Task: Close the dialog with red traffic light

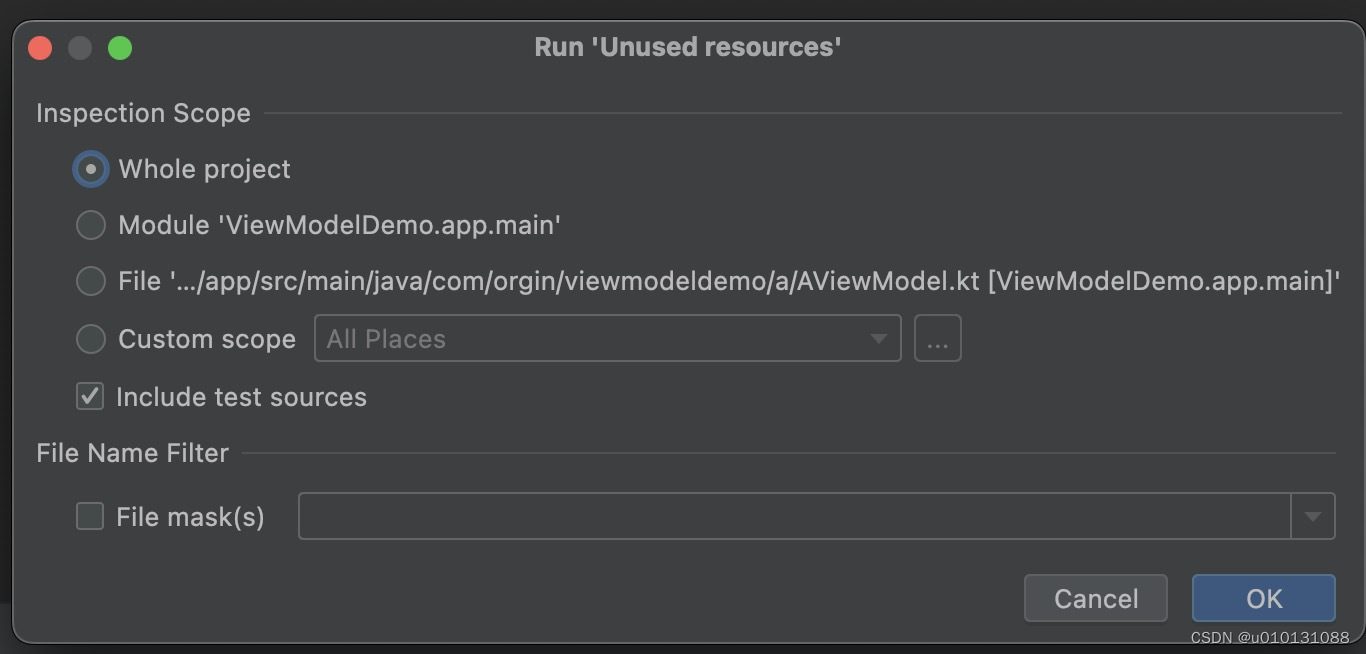Action: point(39,47)
